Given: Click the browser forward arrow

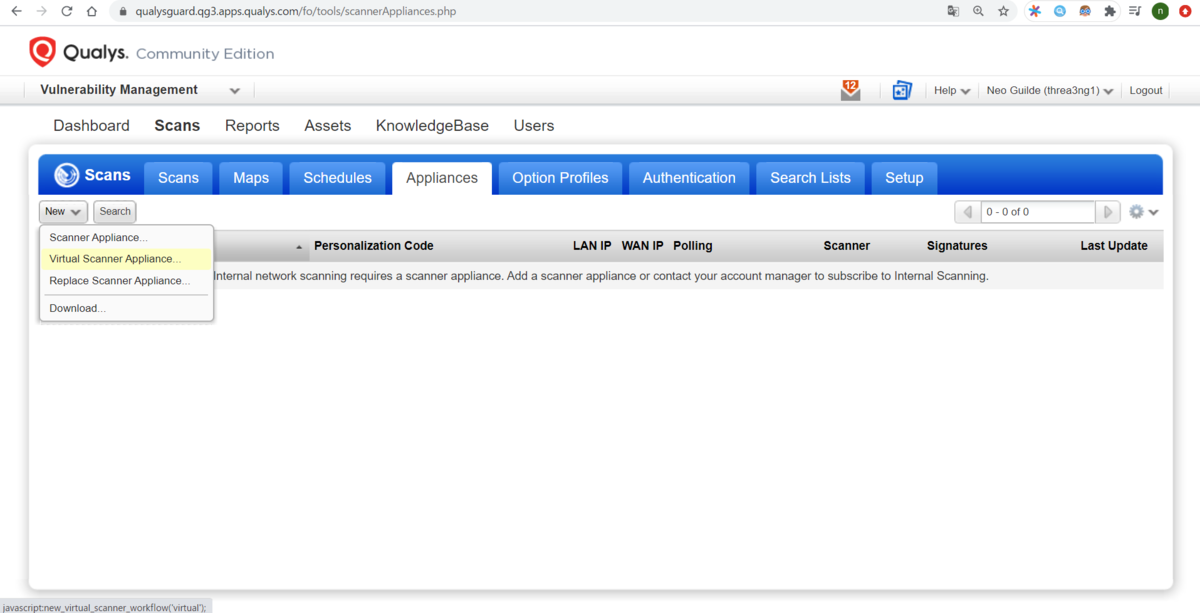Looking at the screenshot, I should pyautogui.click(x=41, y=12).
